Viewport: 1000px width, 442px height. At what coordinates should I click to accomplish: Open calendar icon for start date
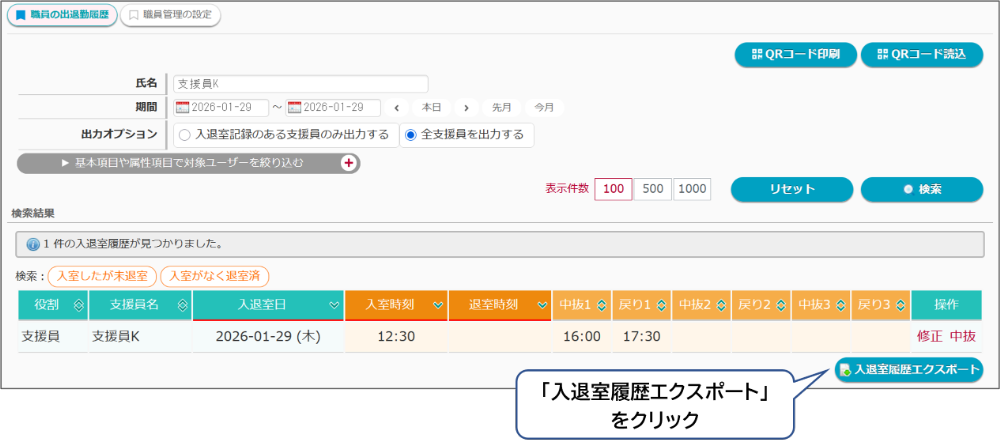pyautogui.click(x=182, y=108)
